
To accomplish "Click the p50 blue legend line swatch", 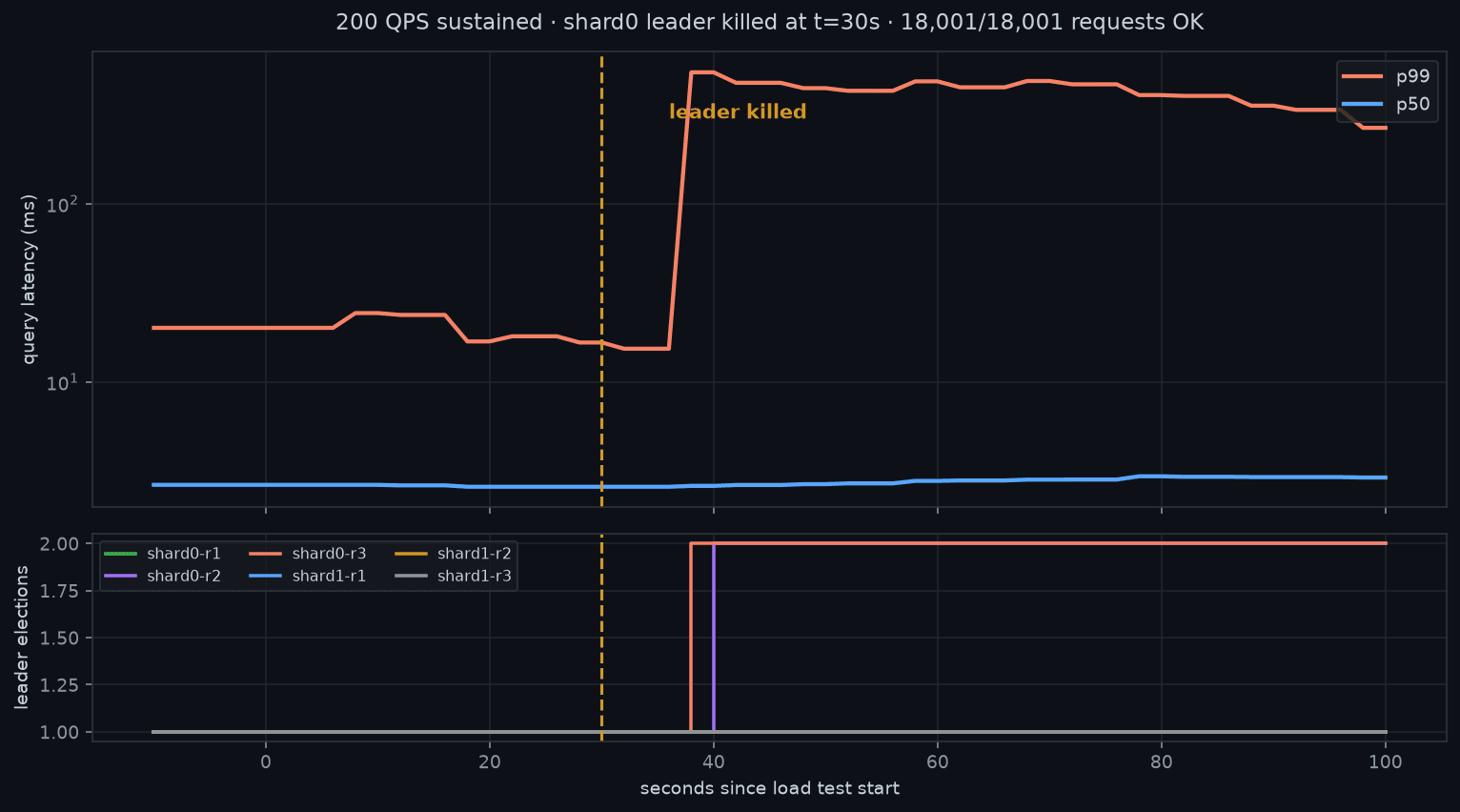I will (1362, 105).
